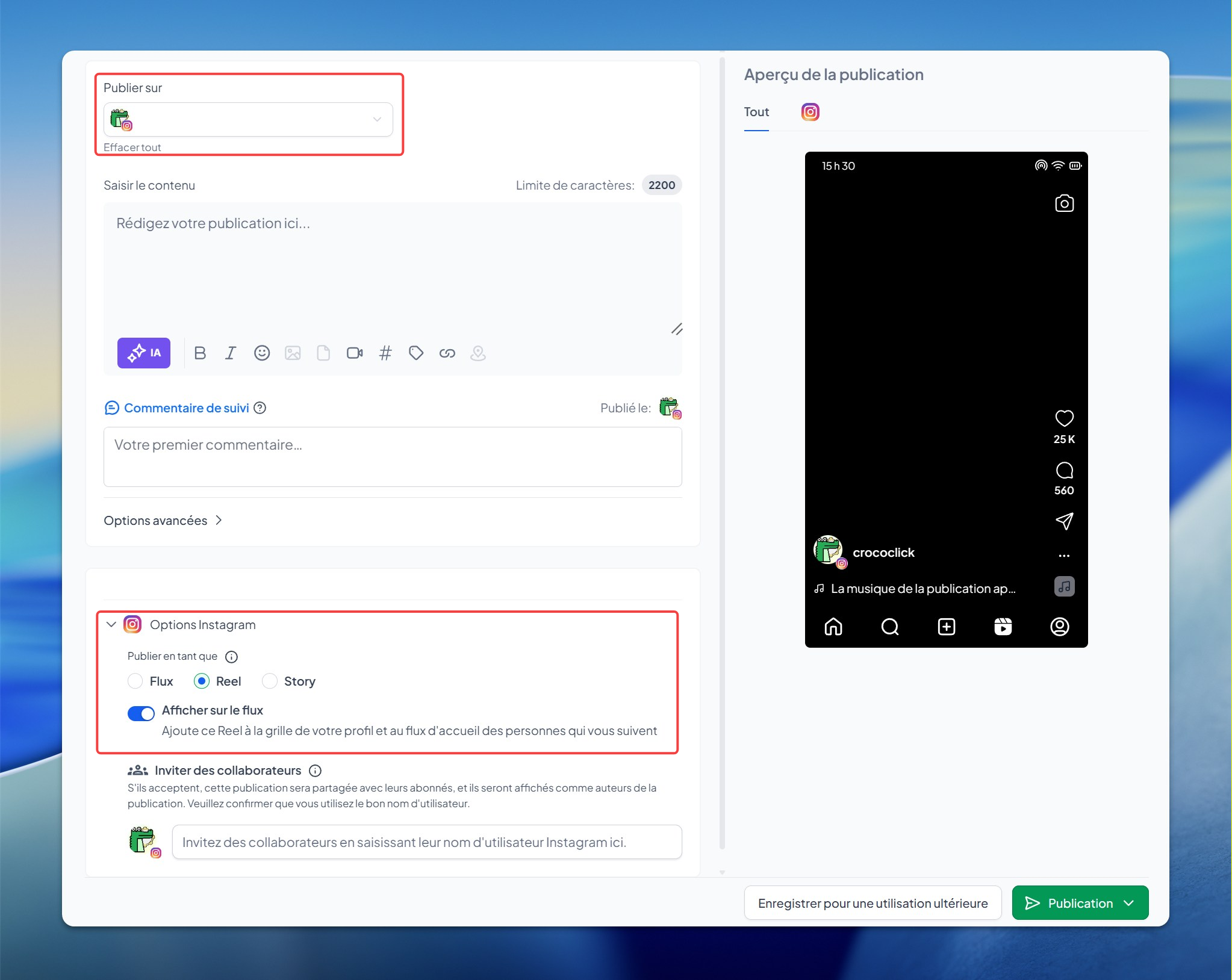Screen dimensions: 1232x980
Task: Click the Commentaire de suivi link
Action: pos(186,408)
